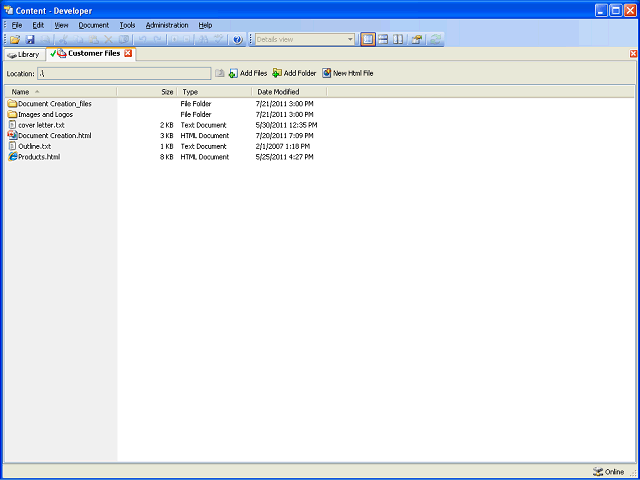Open the Administration menu
The width and height of the screenshot is (640, 480).
pyautogui.click(x=167, y=25)
